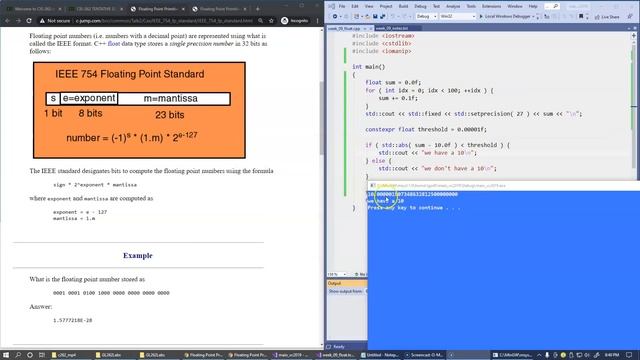Open Visual Studio Debug menu

point(420,6)
